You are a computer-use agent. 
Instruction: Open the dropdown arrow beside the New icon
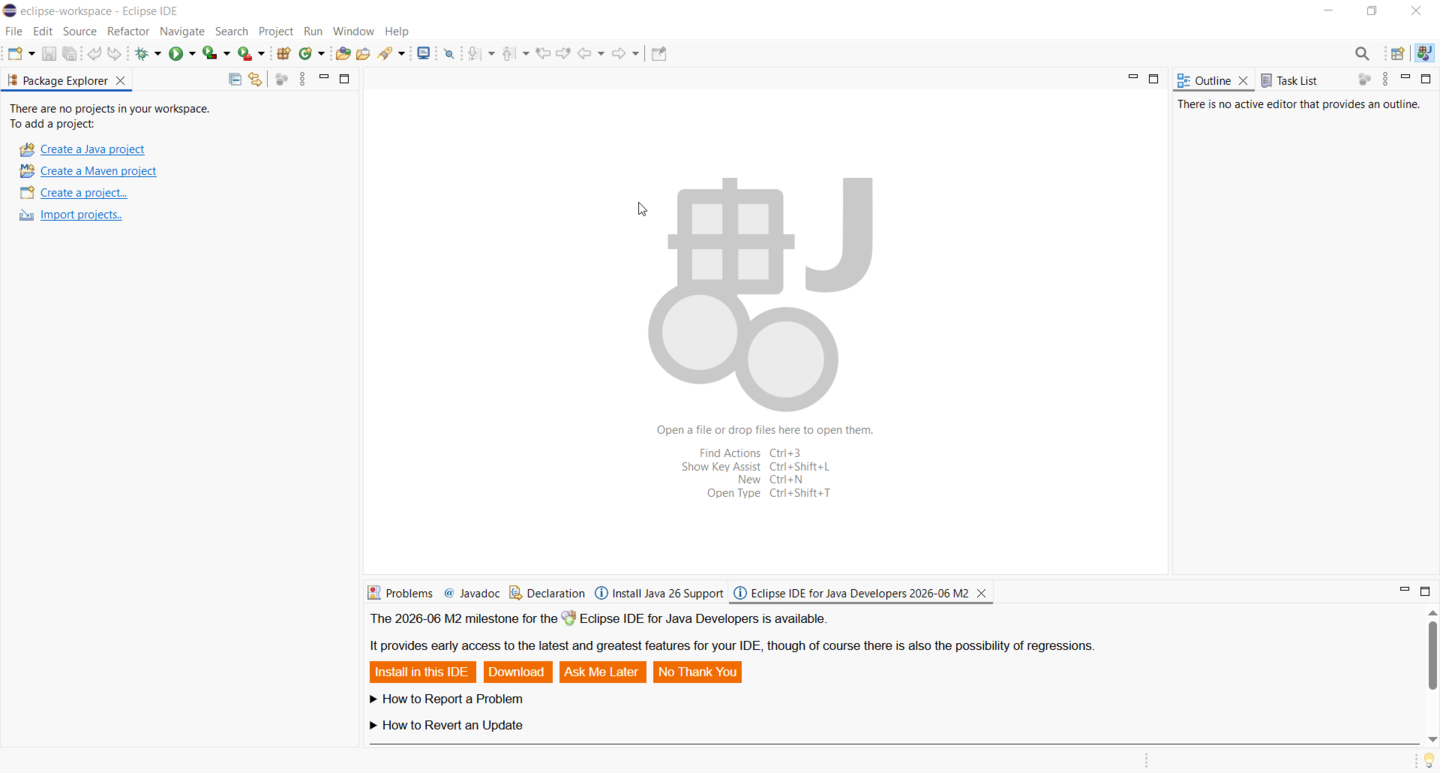click(x=31, y=54)
